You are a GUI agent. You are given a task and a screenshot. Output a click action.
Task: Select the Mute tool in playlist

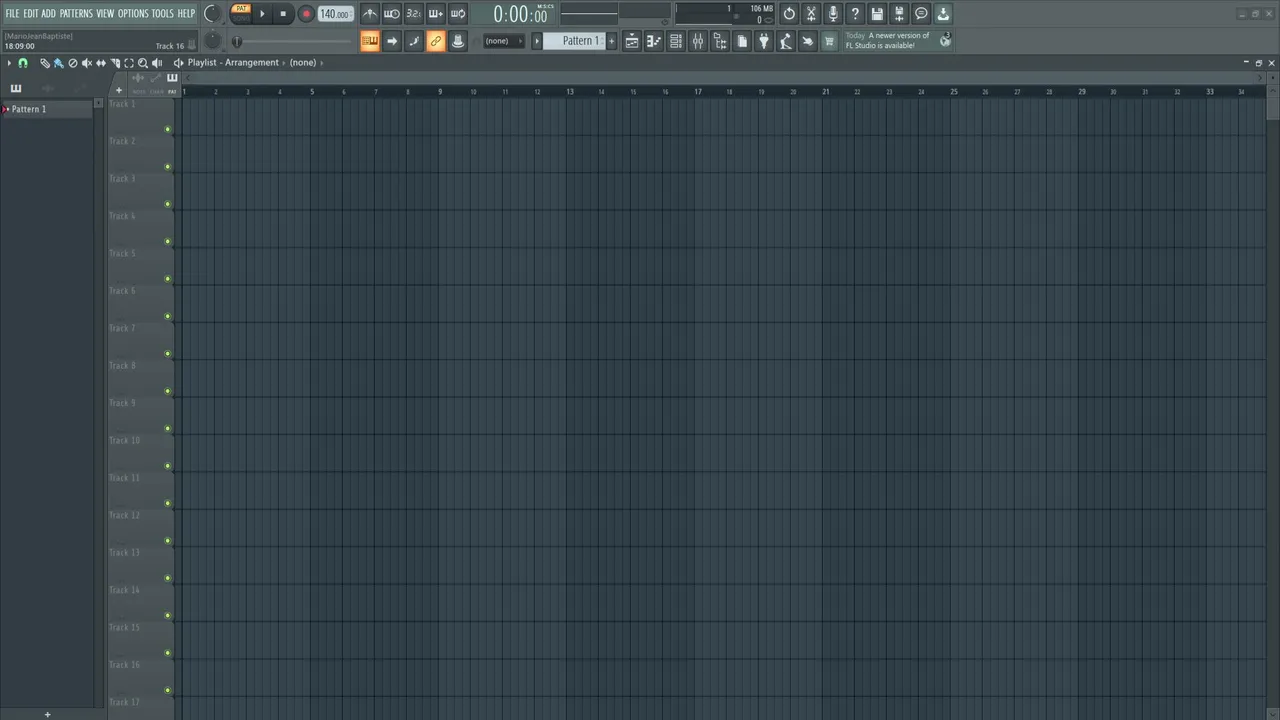(86, 63)
